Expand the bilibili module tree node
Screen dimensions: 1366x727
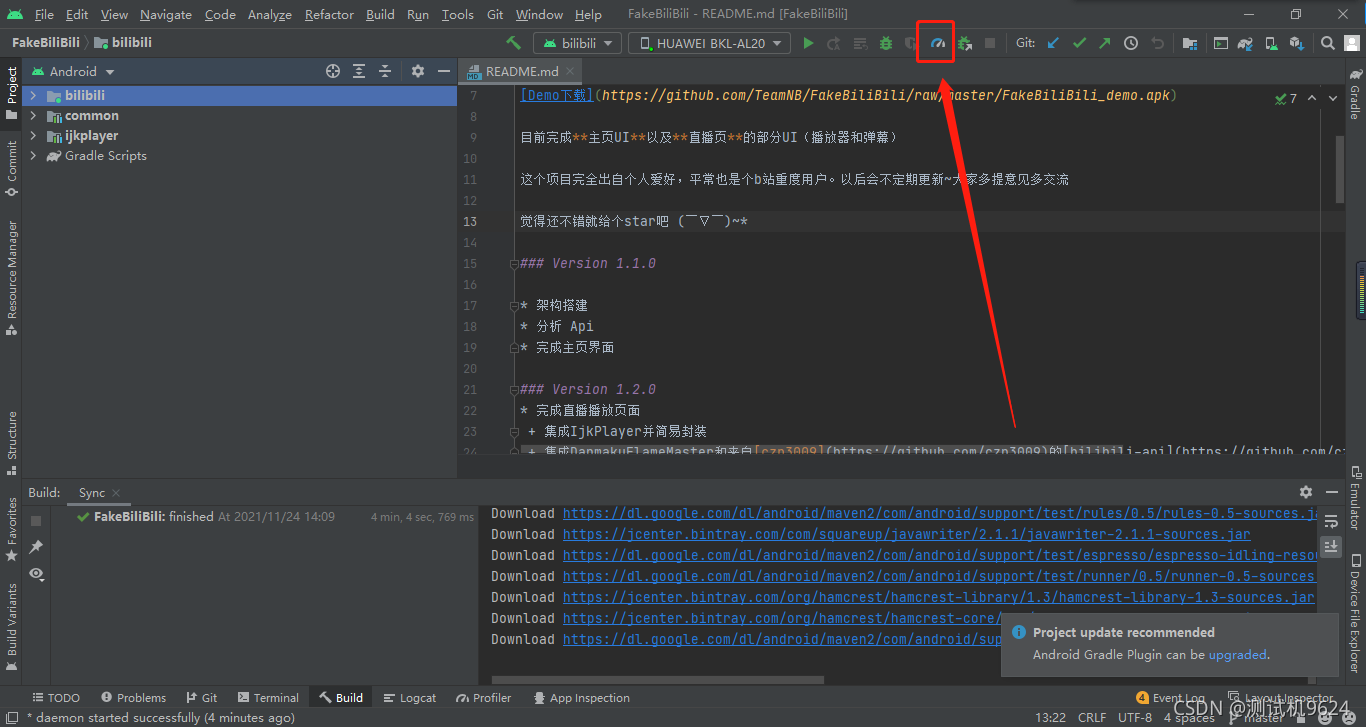pos(33,96)
